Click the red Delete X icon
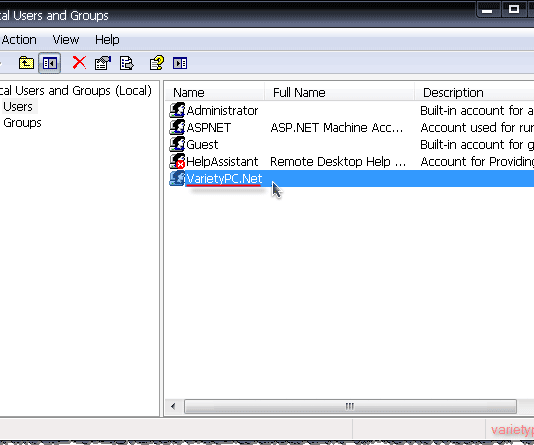This screenshot has width=534, height=445. pos(79,63)
